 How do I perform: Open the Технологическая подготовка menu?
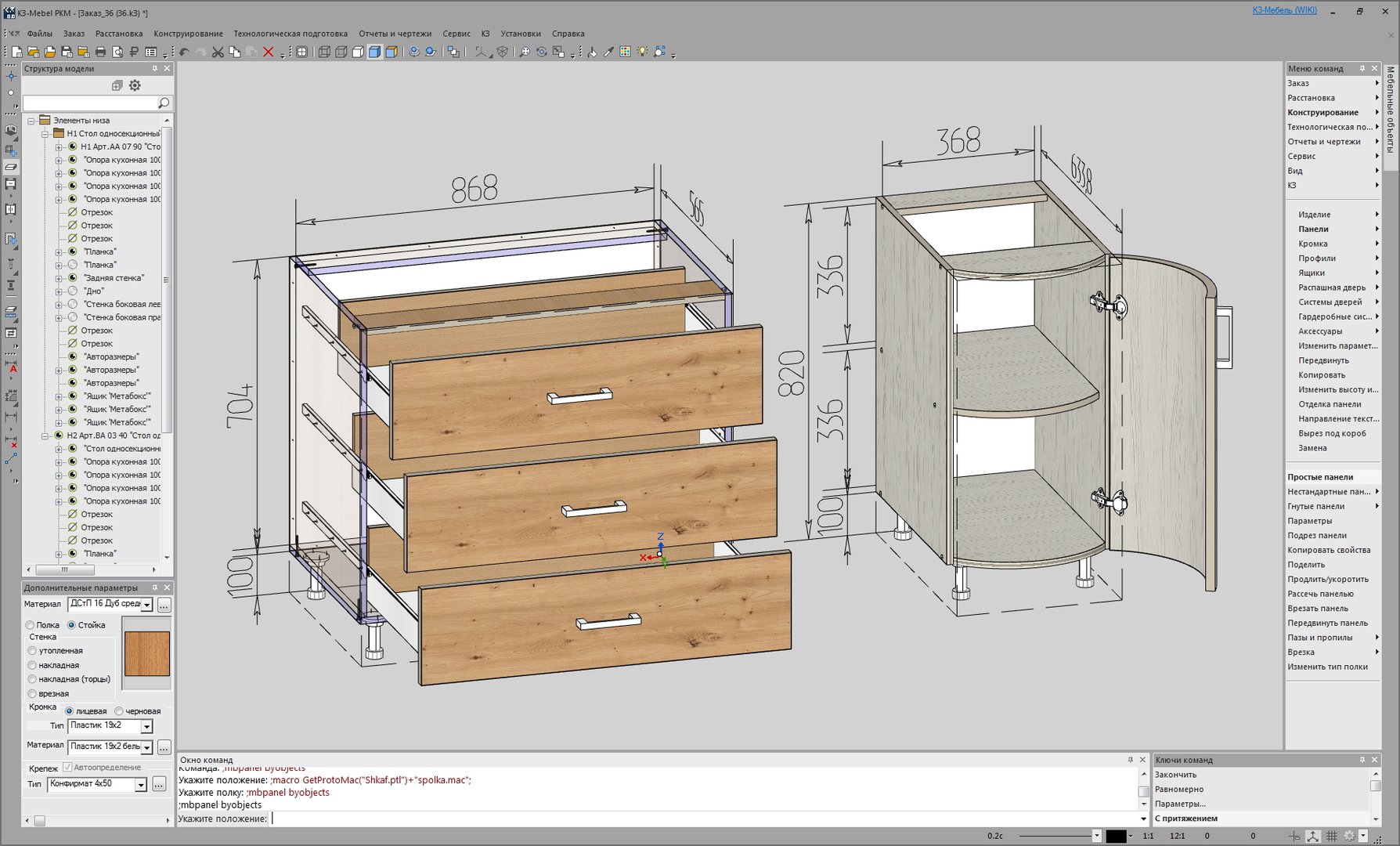point(290,34)
